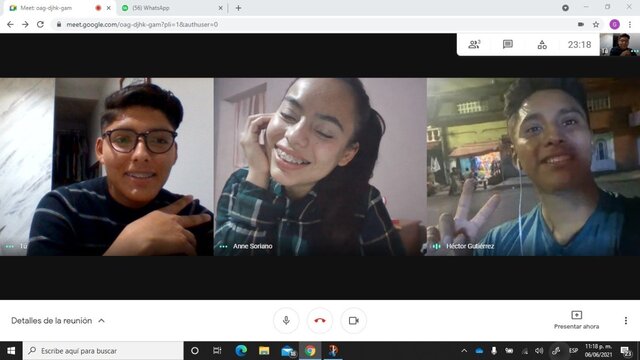Open the red app right of the Chrome taskbar icon
Viewport: 640px width, 360px height.
[333, 351]
